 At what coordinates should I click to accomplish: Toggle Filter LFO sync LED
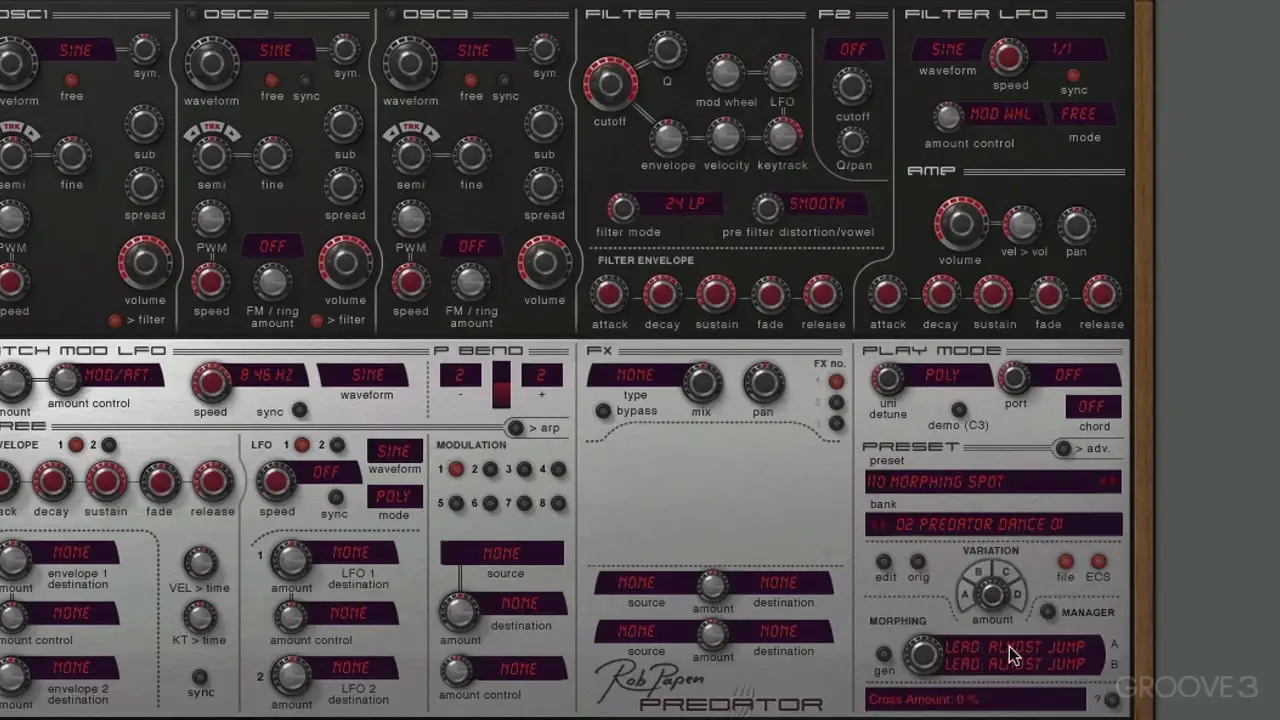point(1073,75)
